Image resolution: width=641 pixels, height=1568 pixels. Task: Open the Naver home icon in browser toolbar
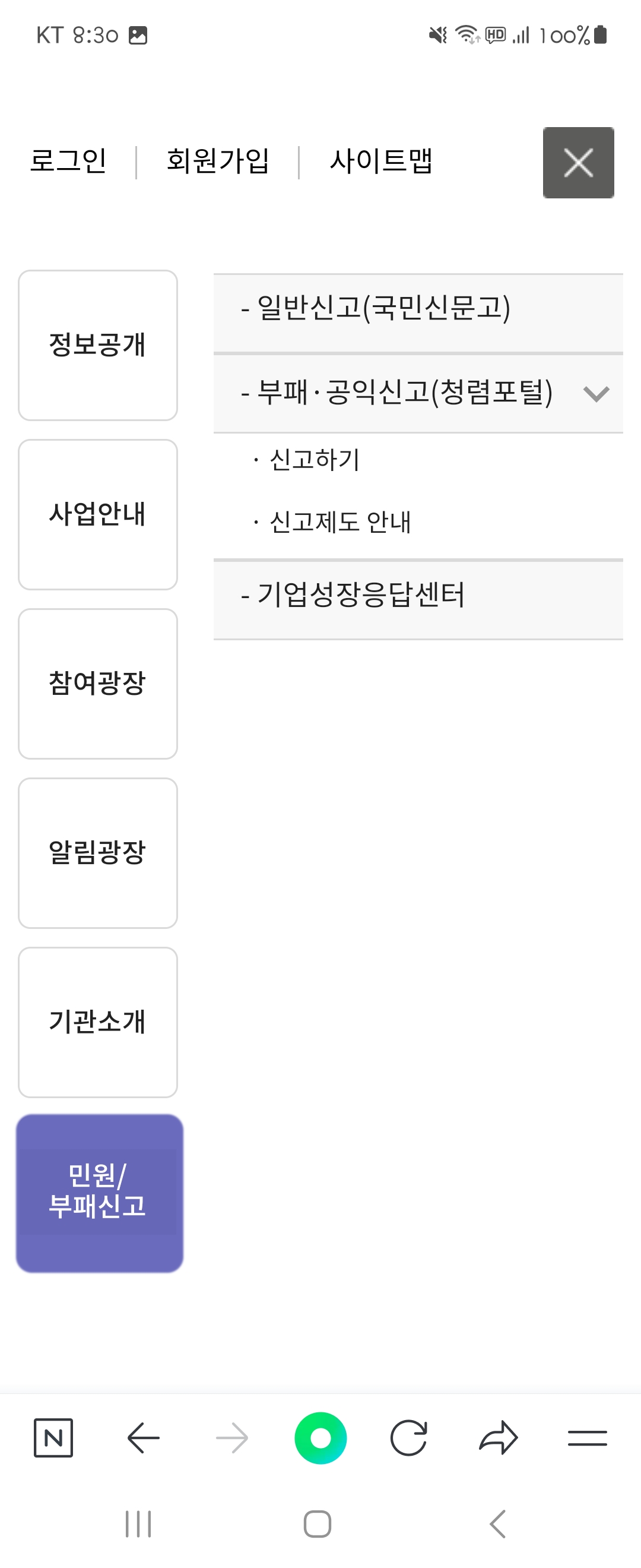pos(55,1438)
